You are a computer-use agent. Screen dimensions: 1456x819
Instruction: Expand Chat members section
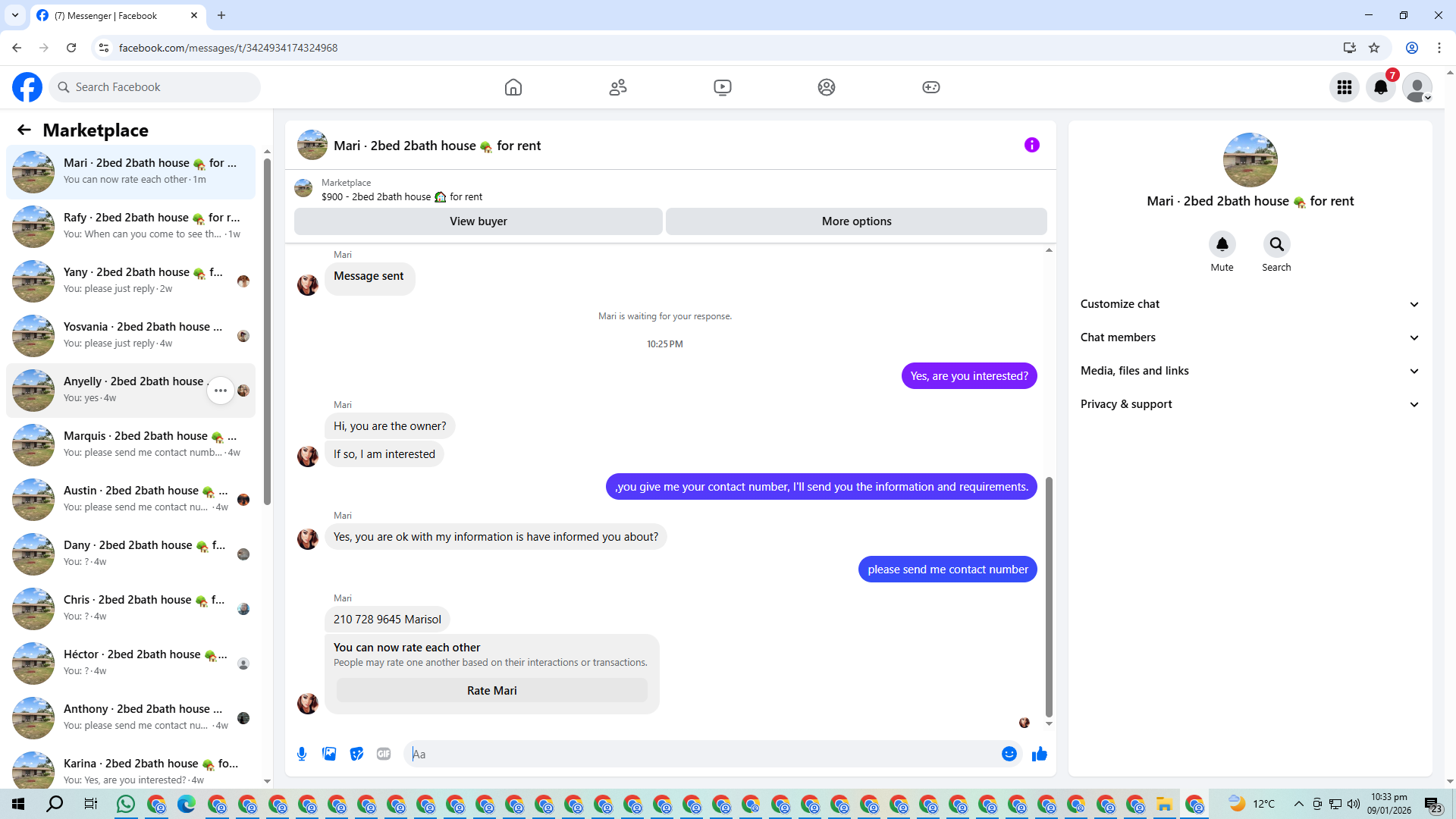point(1249,337)
